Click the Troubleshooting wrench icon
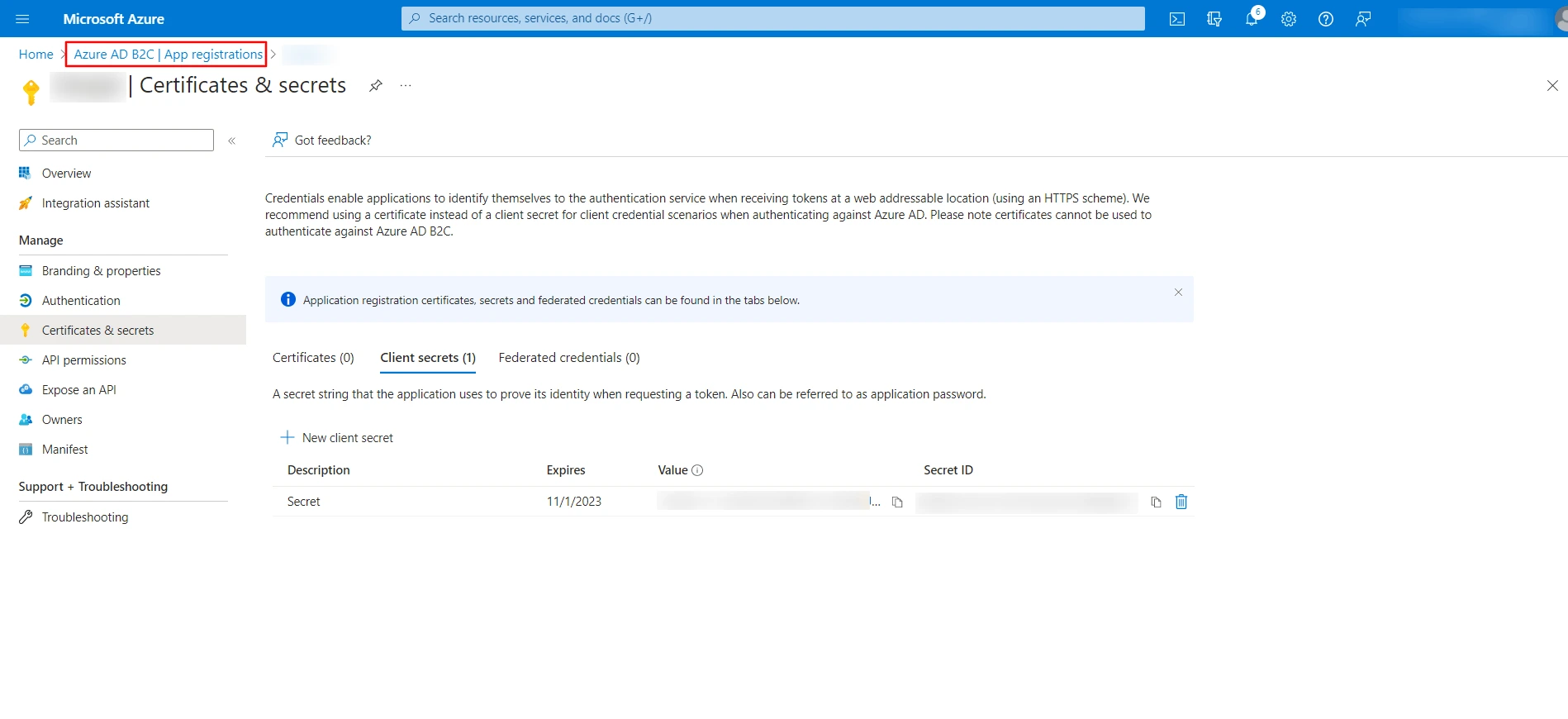Screen dimensions: 1568x719 click(x=26, y=517)
